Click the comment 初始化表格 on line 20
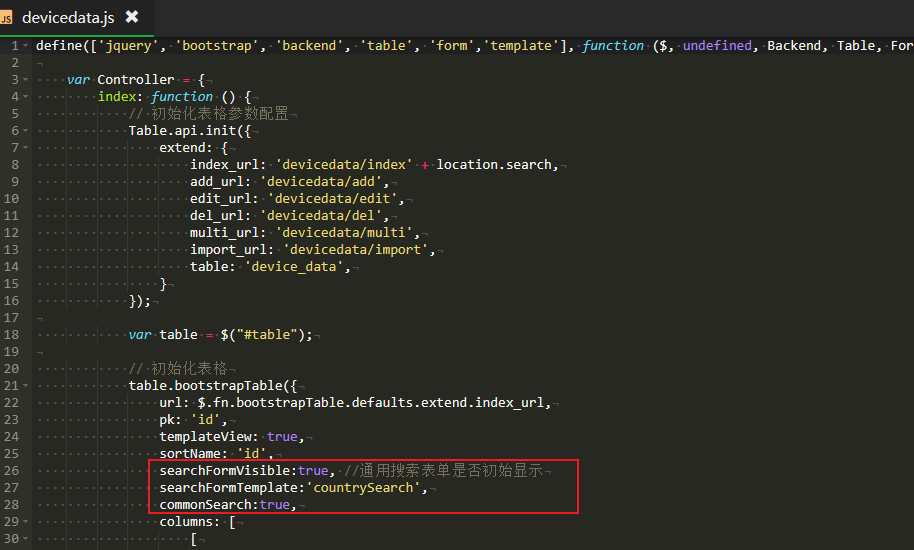Viewport: 914px width, 550px height. (x=178, y=369)
